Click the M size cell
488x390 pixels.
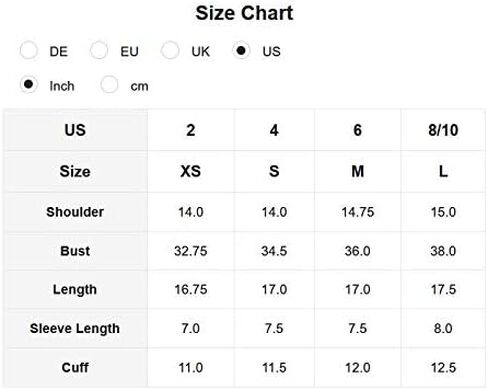pos(358,171)
